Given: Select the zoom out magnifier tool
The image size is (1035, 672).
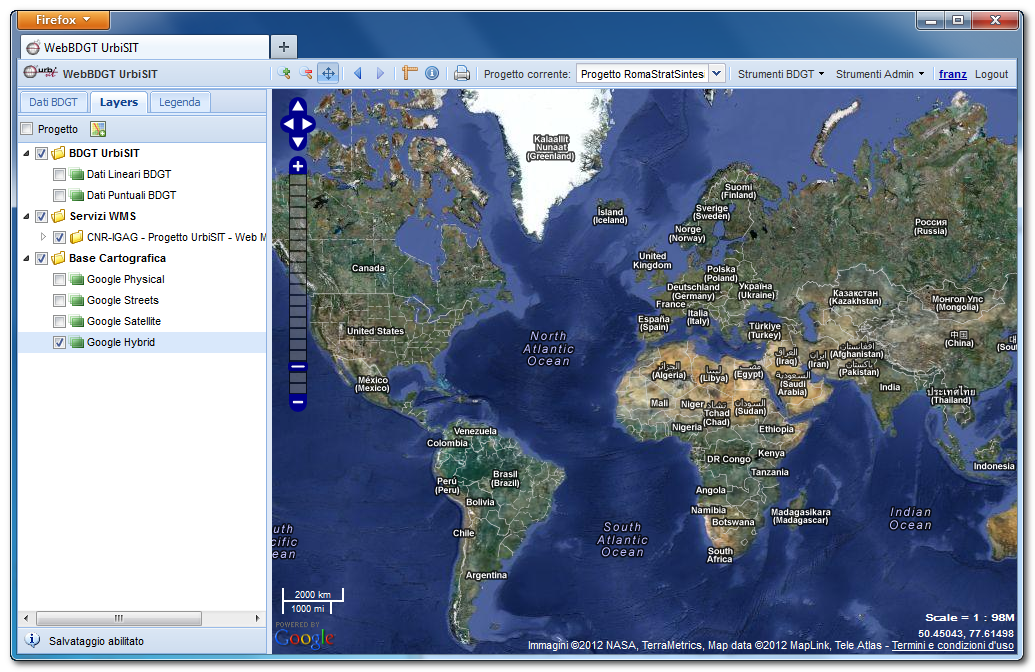Looking at the screenshot, I should 306,73.
